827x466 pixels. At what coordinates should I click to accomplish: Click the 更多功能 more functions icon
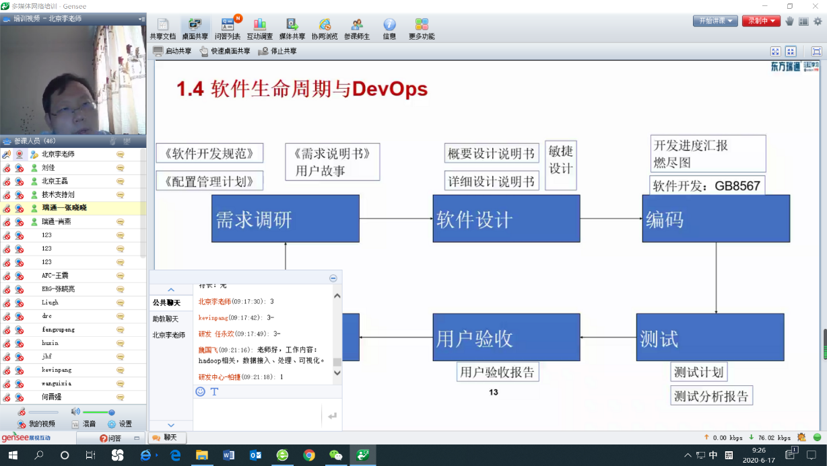pyautogui.click(x=421, y=29)
